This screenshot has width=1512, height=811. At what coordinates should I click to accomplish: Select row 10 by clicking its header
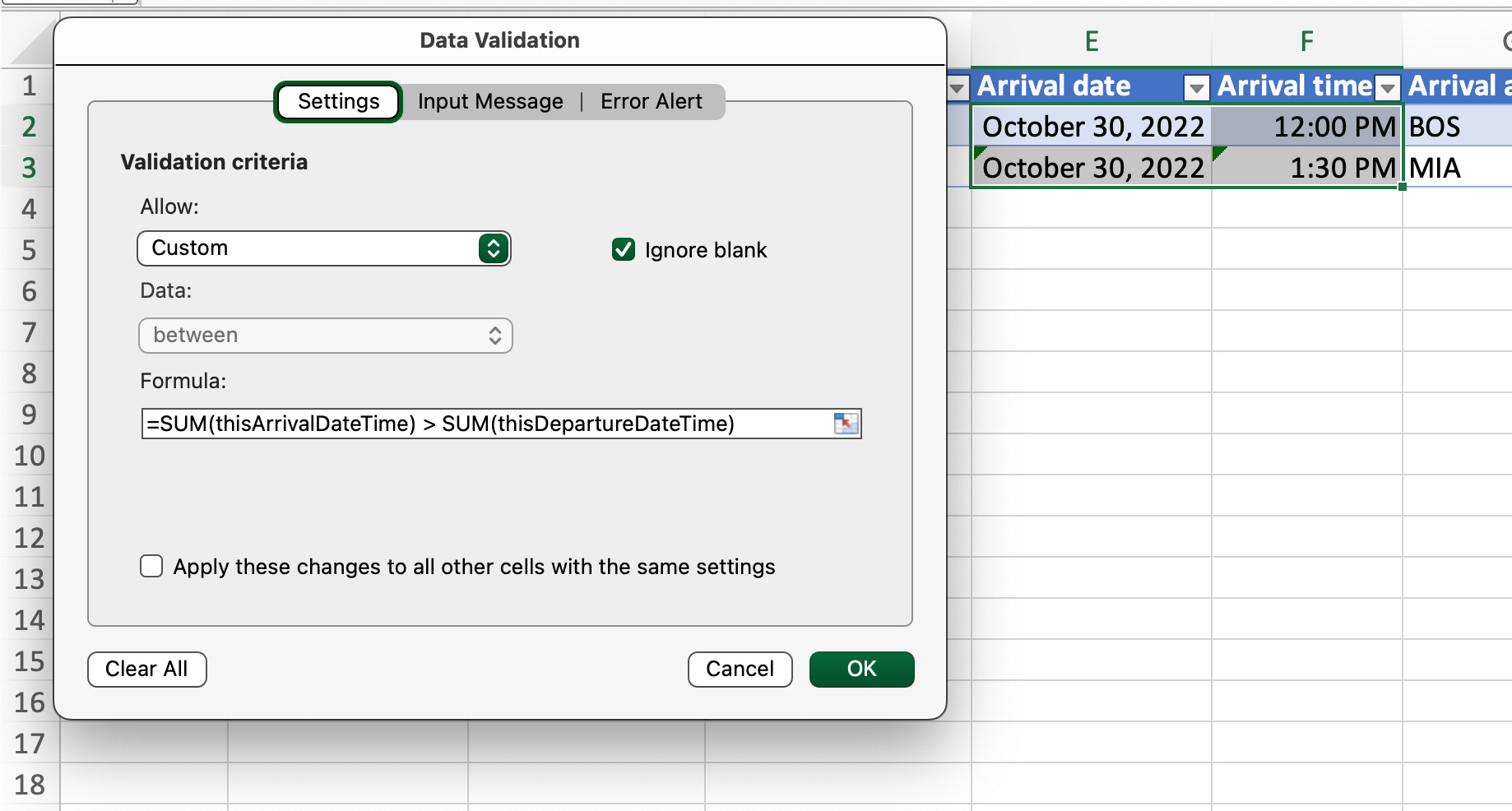pyautogui.click(x=29, y=456)
